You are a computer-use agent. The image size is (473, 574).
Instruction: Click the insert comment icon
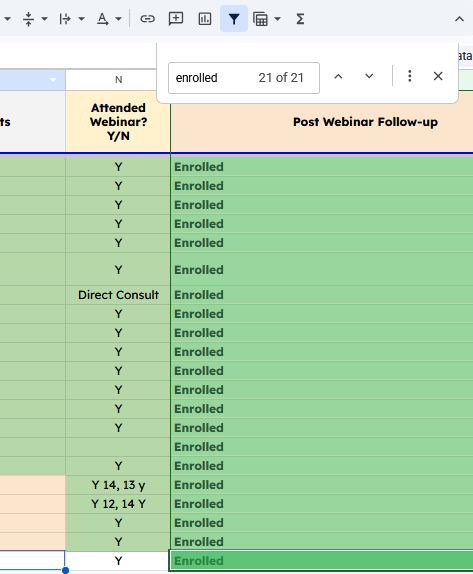pos(176,19)
